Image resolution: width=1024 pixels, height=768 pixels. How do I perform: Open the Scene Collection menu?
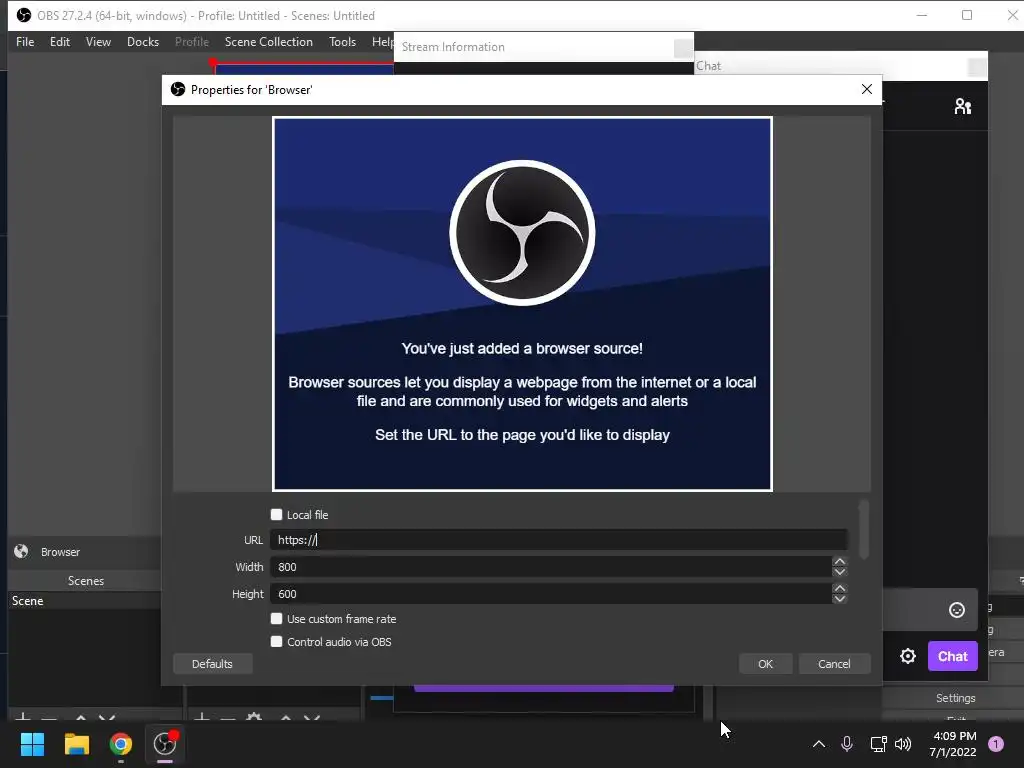tap(268, 42)
